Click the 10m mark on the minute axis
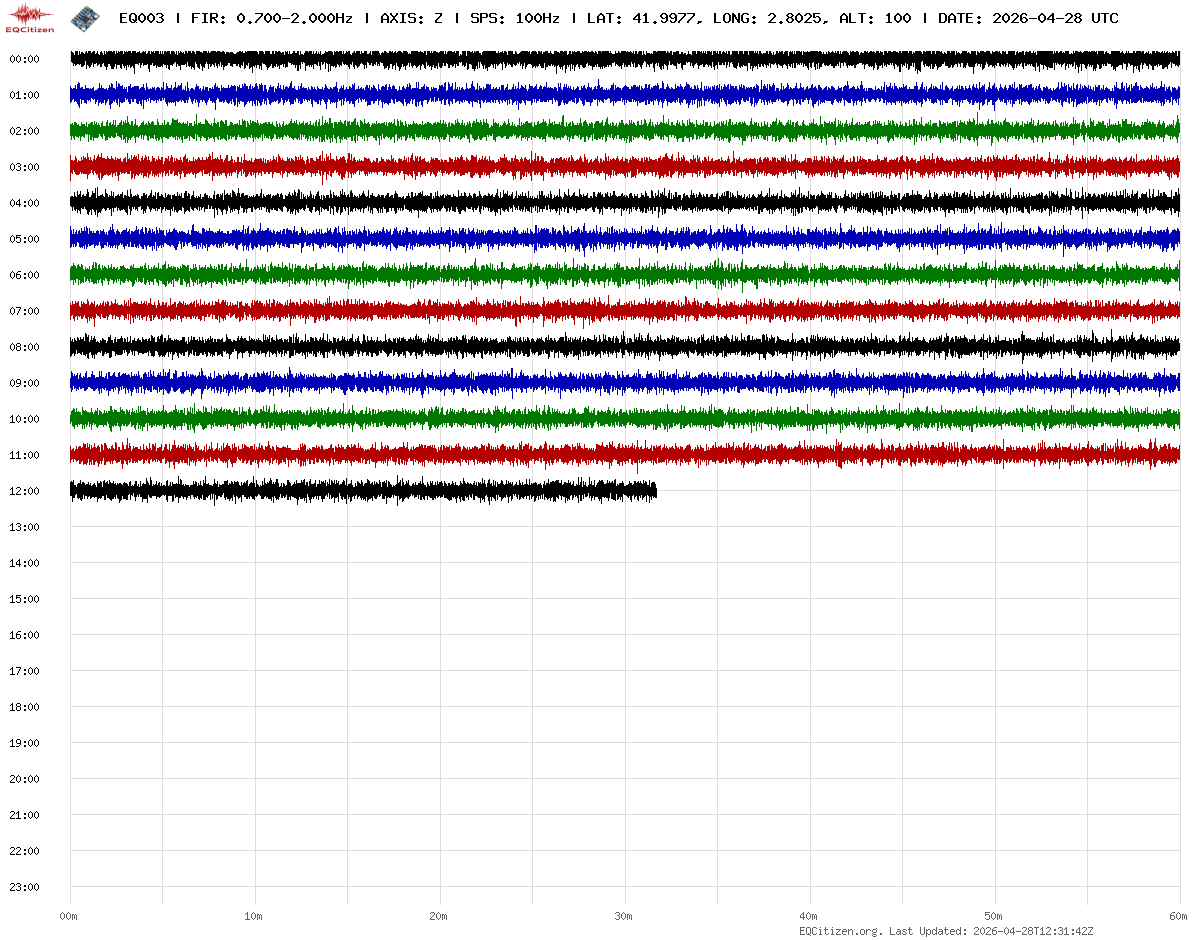The width and height of the screenshot is (1200, 940). (x=254, y=916)
